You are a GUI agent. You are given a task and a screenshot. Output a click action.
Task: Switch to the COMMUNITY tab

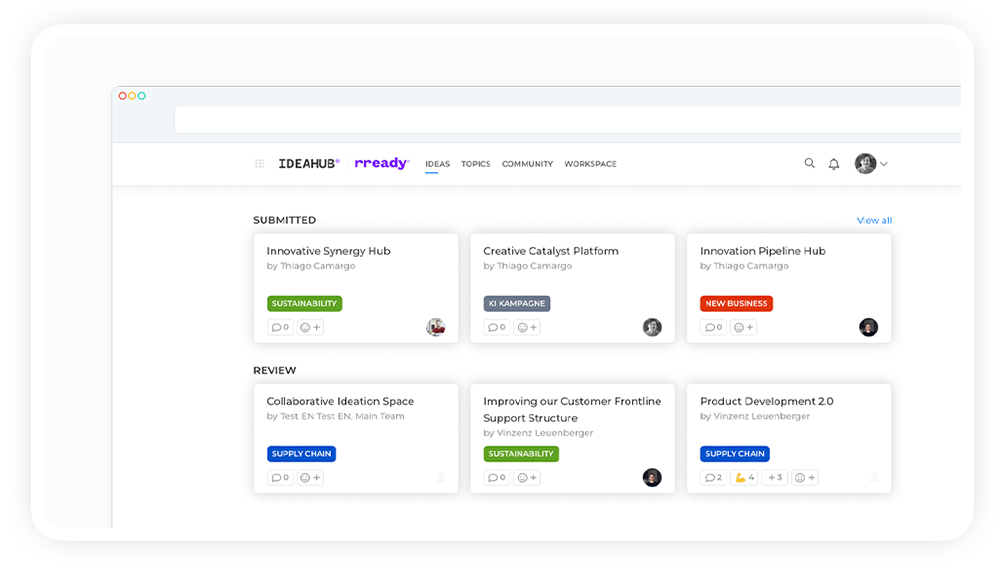pos(527,164)
